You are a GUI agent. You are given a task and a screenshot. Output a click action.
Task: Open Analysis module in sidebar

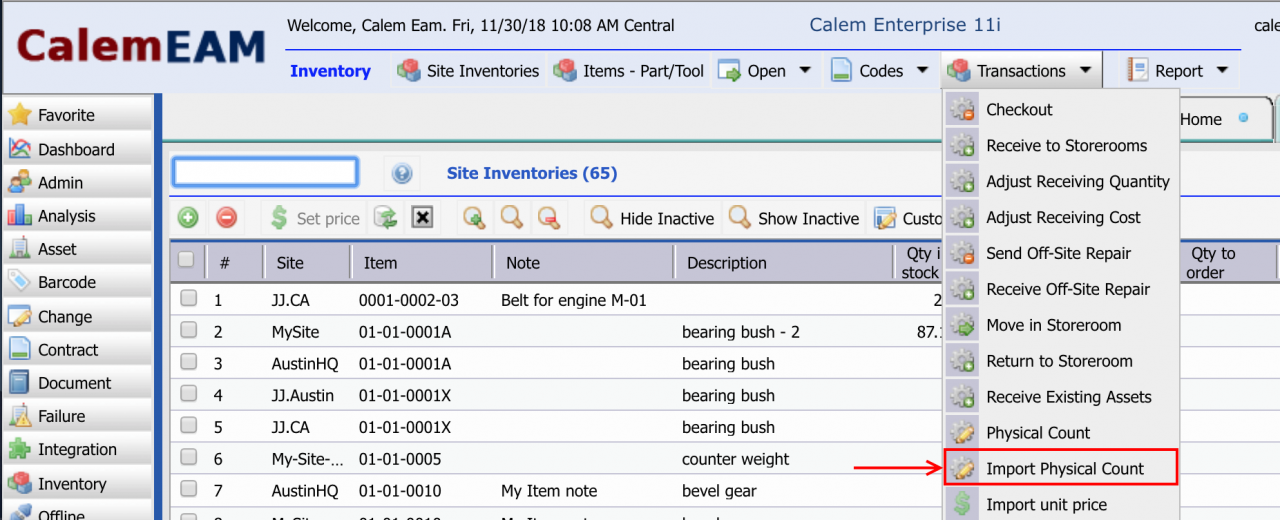pyautogui.click(x=77, y=216)
